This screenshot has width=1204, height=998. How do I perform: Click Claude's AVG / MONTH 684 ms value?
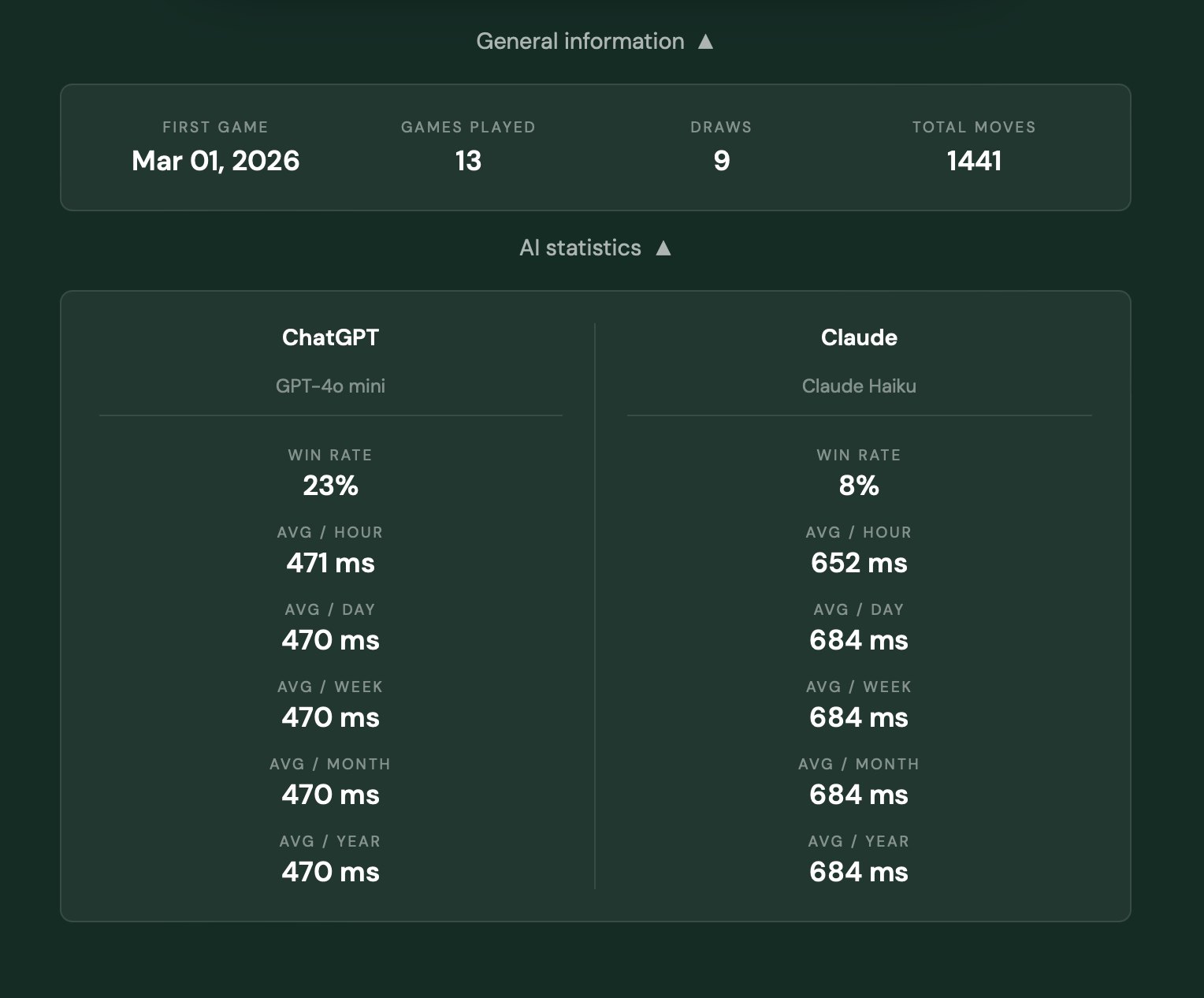859,795
